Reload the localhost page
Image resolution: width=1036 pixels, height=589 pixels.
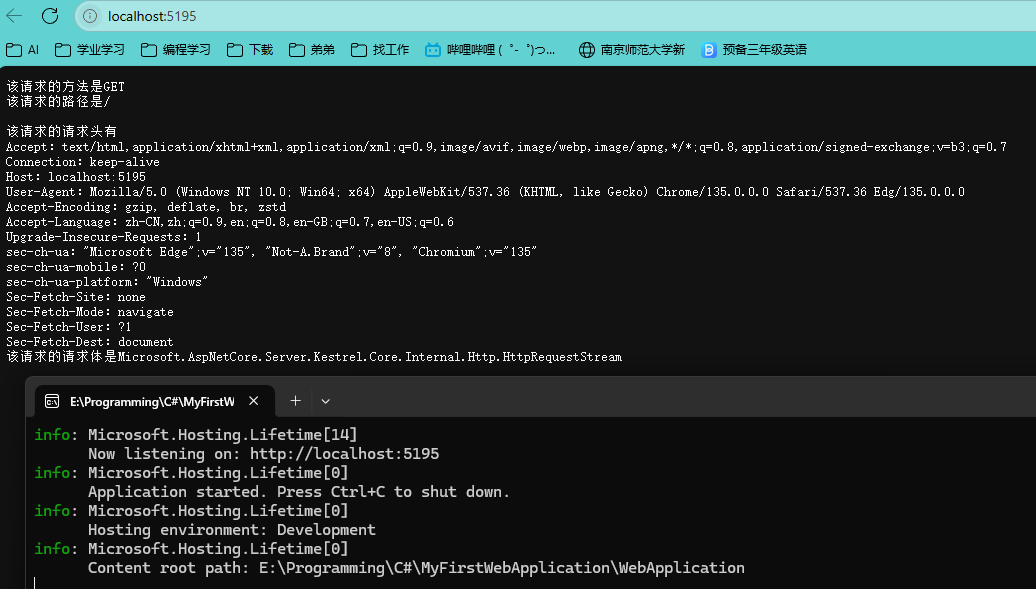pos(50,16)
